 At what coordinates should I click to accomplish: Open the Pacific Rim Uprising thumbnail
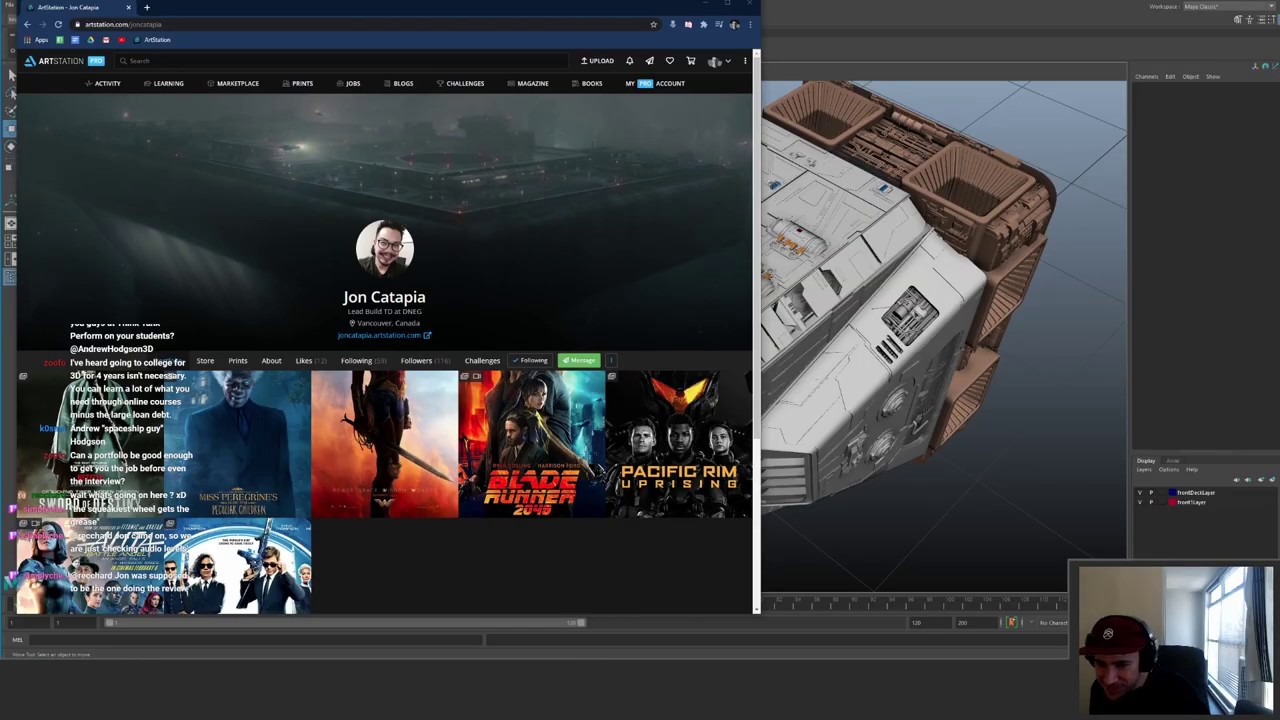pyautogui.click(x=679, y=445)
